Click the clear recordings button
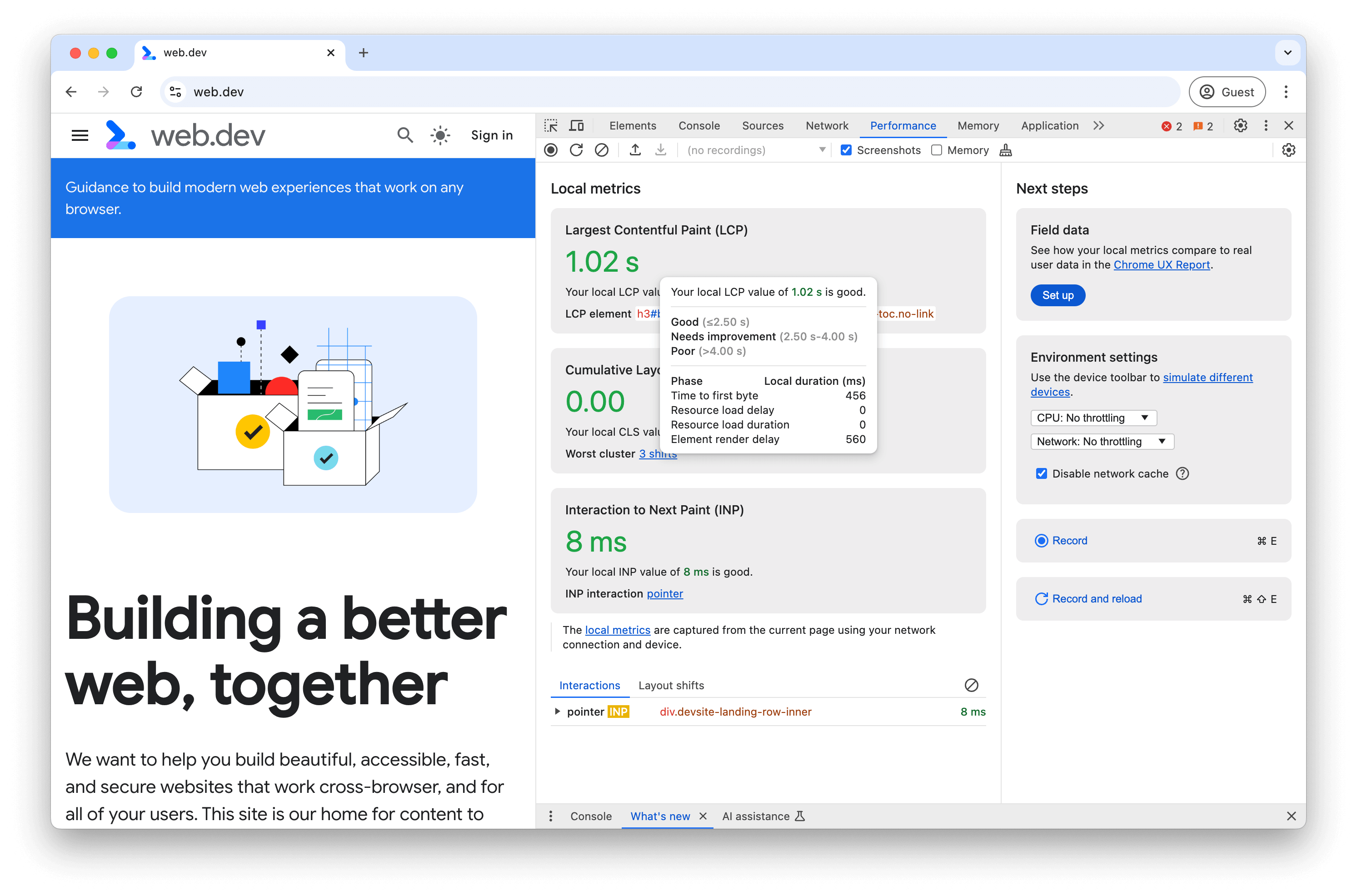Image resolution: width=1357 pixels, height=896 pixels. [x=601, y=150]
